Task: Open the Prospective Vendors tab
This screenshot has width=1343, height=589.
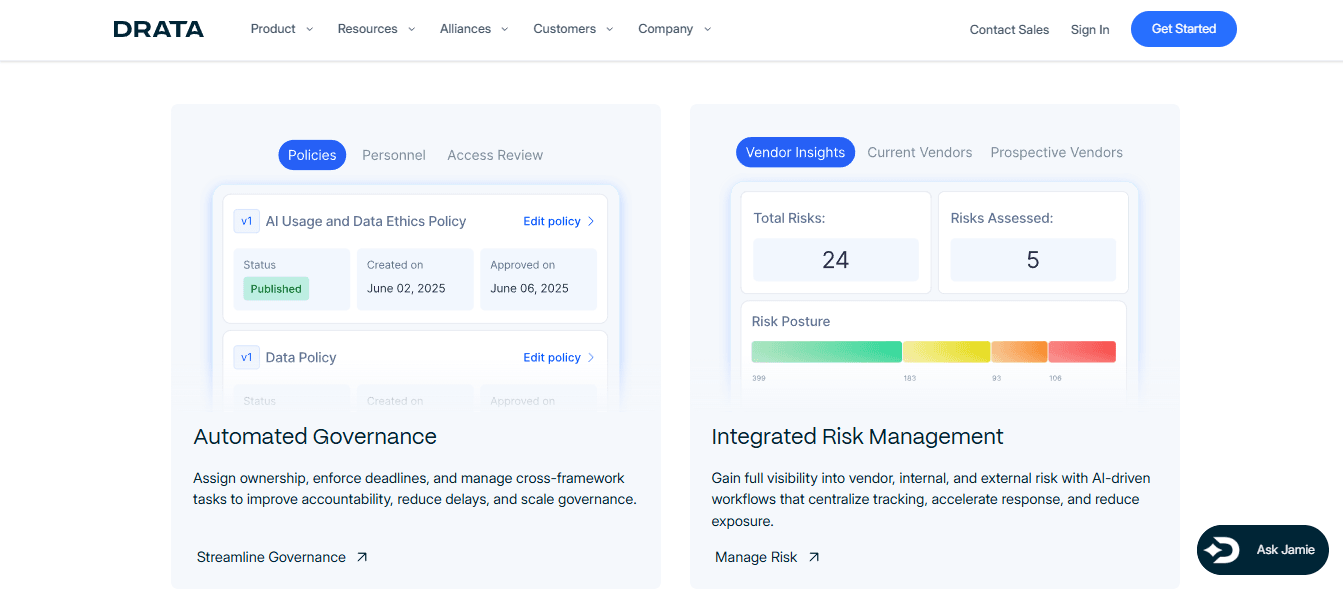Action: pyautogui.click(x=1056, y=152)
